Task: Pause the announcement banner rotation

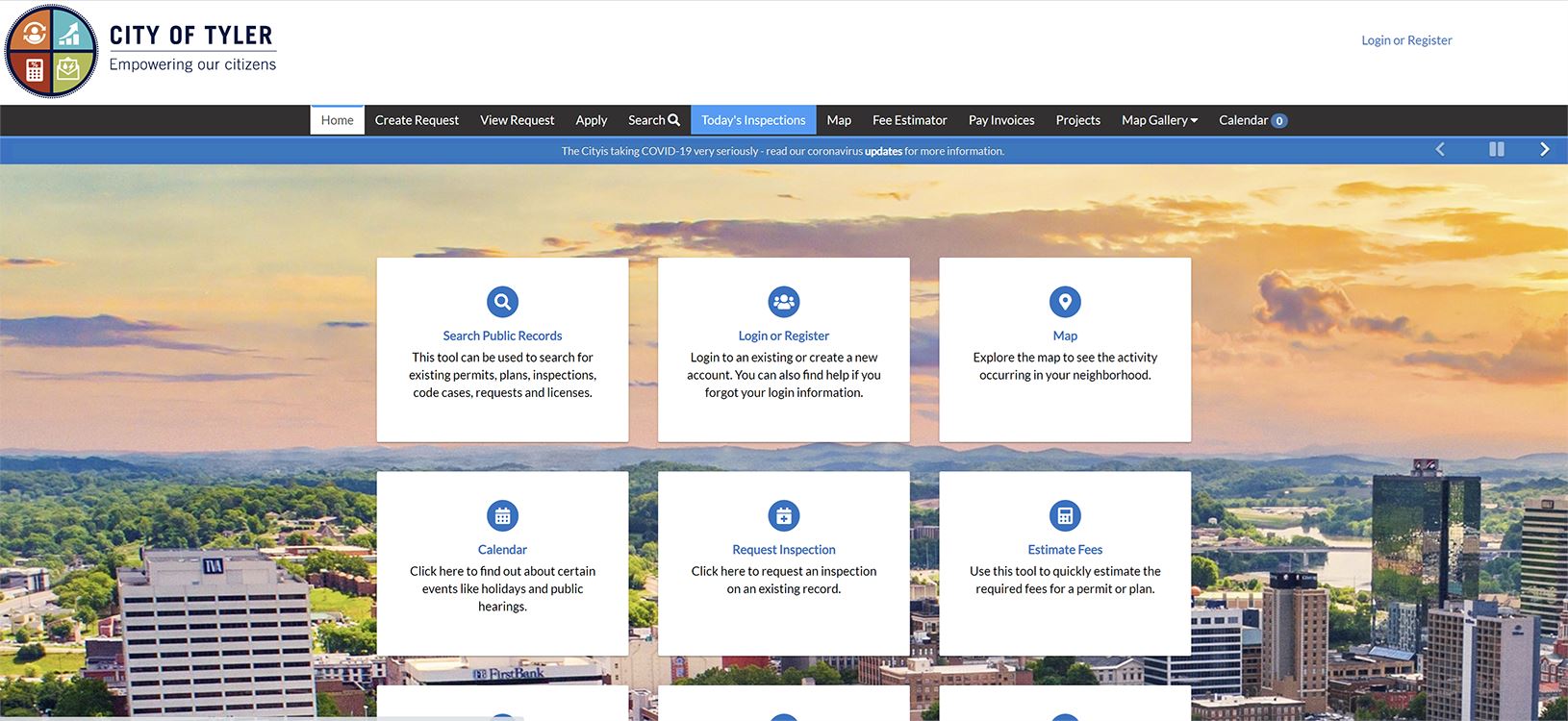Action: pos(1497,149)
